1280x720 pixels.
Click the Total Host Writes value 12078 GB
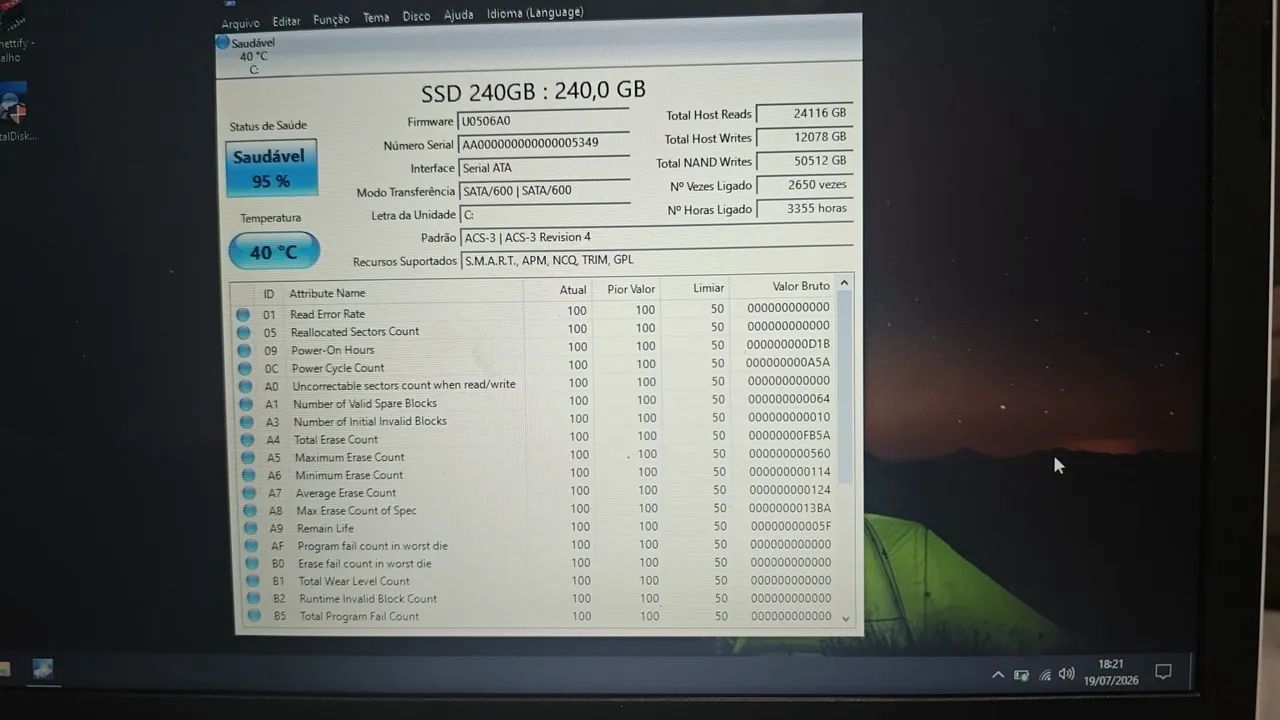click(804, 137)
